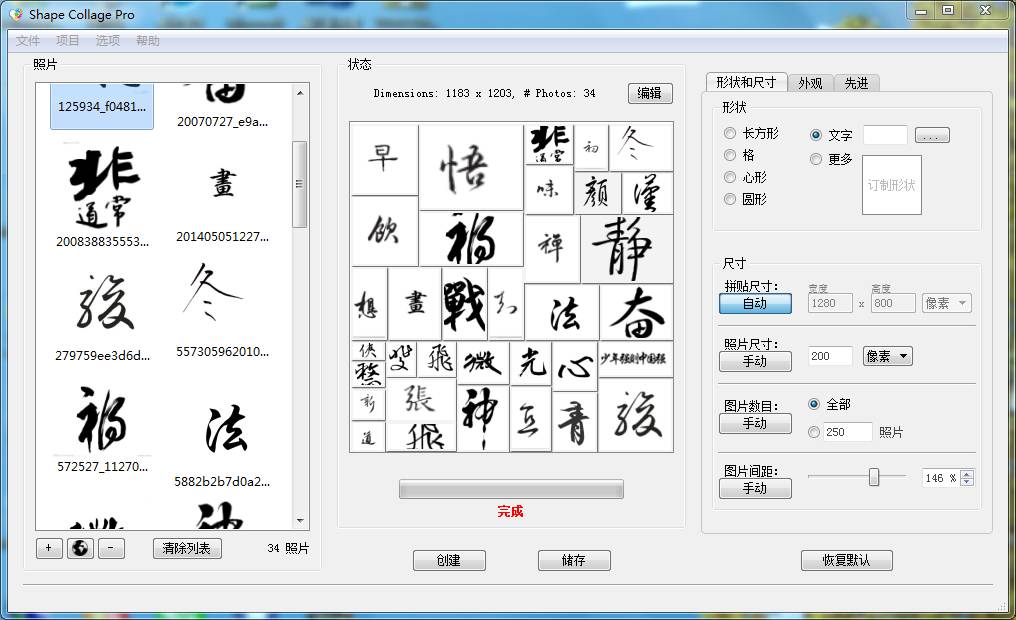This screenshot has height=620, width=1016.
Task: Open the 文件 menu
Action: click(28, 40)
